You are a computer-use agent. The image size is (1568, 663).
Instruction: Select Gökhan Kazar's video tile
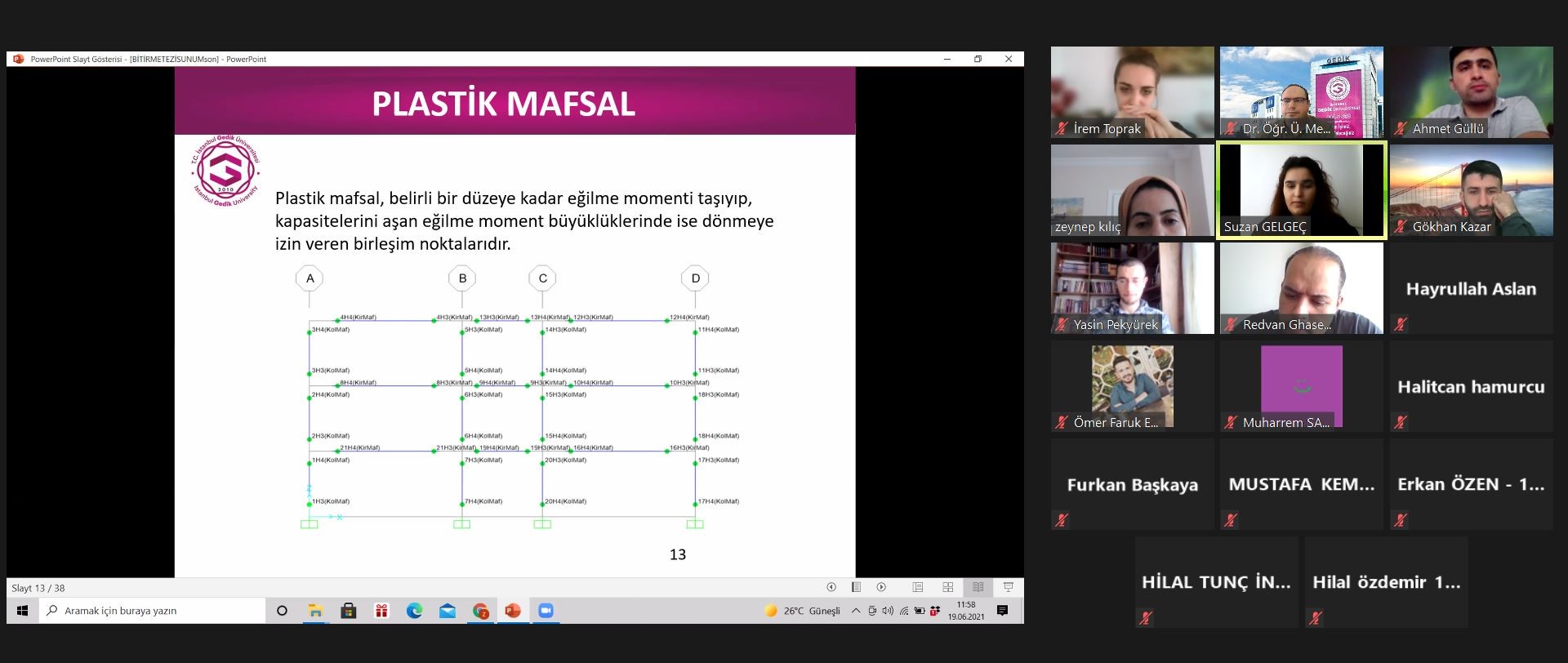pyautogui.click(x=1472, y=190)
